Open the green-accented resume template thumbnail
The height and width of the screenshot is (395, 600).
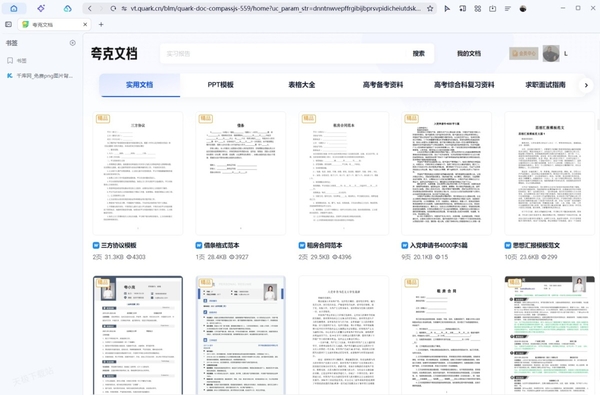549,335
